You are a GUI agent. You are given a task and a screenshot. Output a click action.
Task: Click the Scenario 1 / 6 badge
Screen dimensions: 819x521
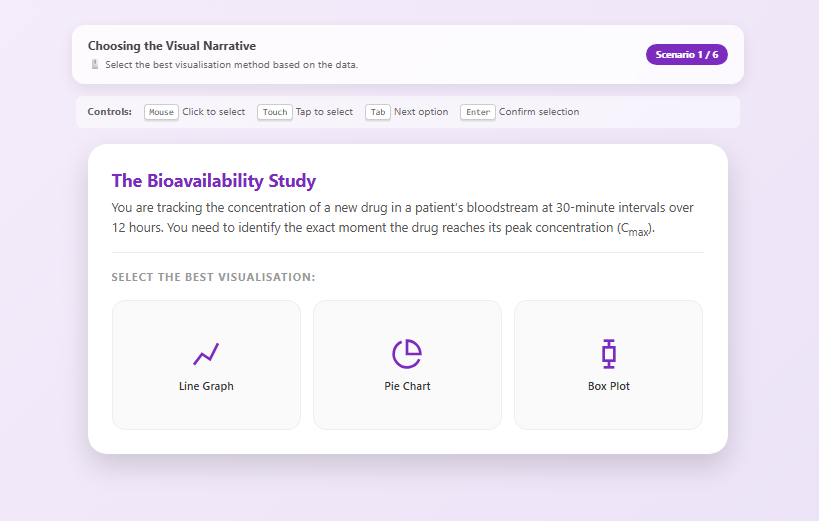[686, 55]
